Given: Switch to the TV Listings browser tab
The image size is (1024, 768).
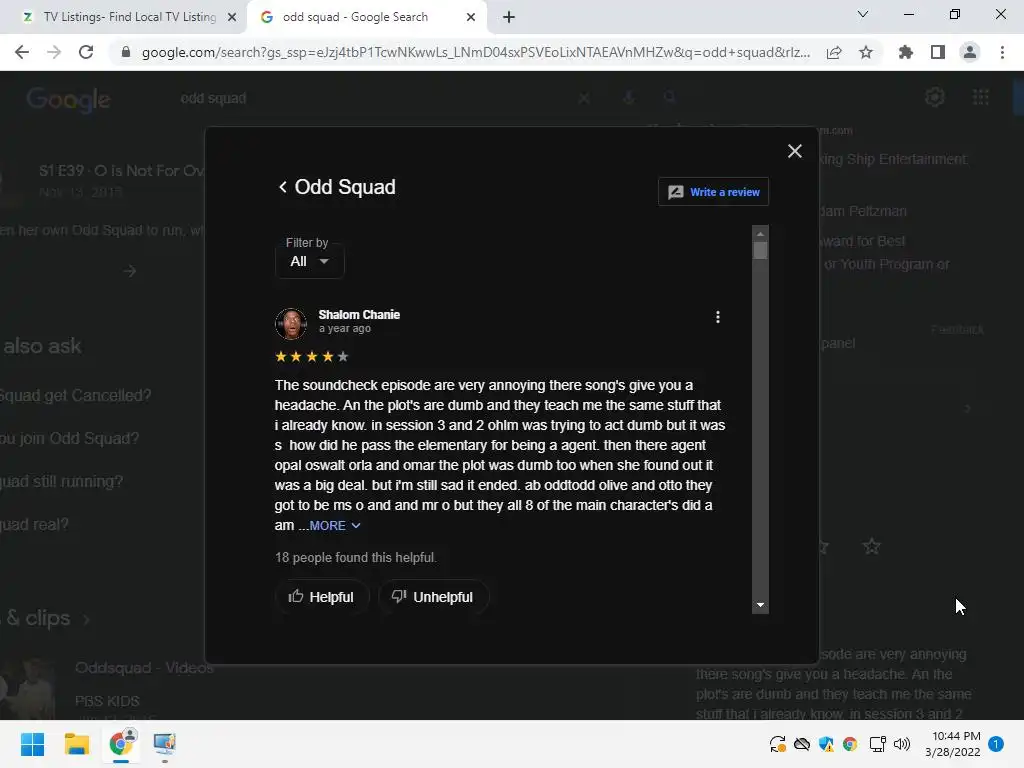Looking at the screenshot, I should click(x=124, y=17).
